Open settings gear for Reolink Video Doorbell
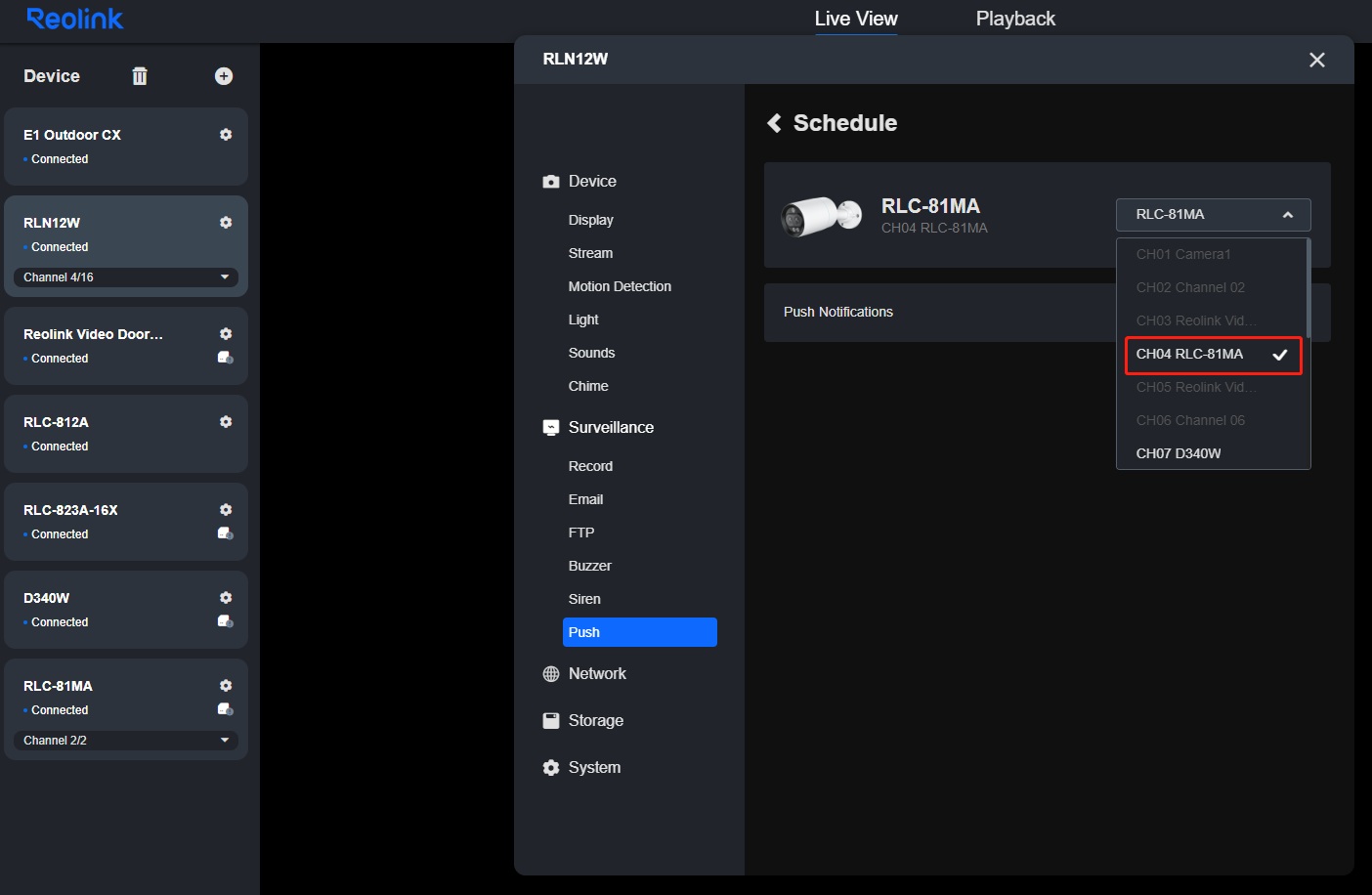 (226, 334)
